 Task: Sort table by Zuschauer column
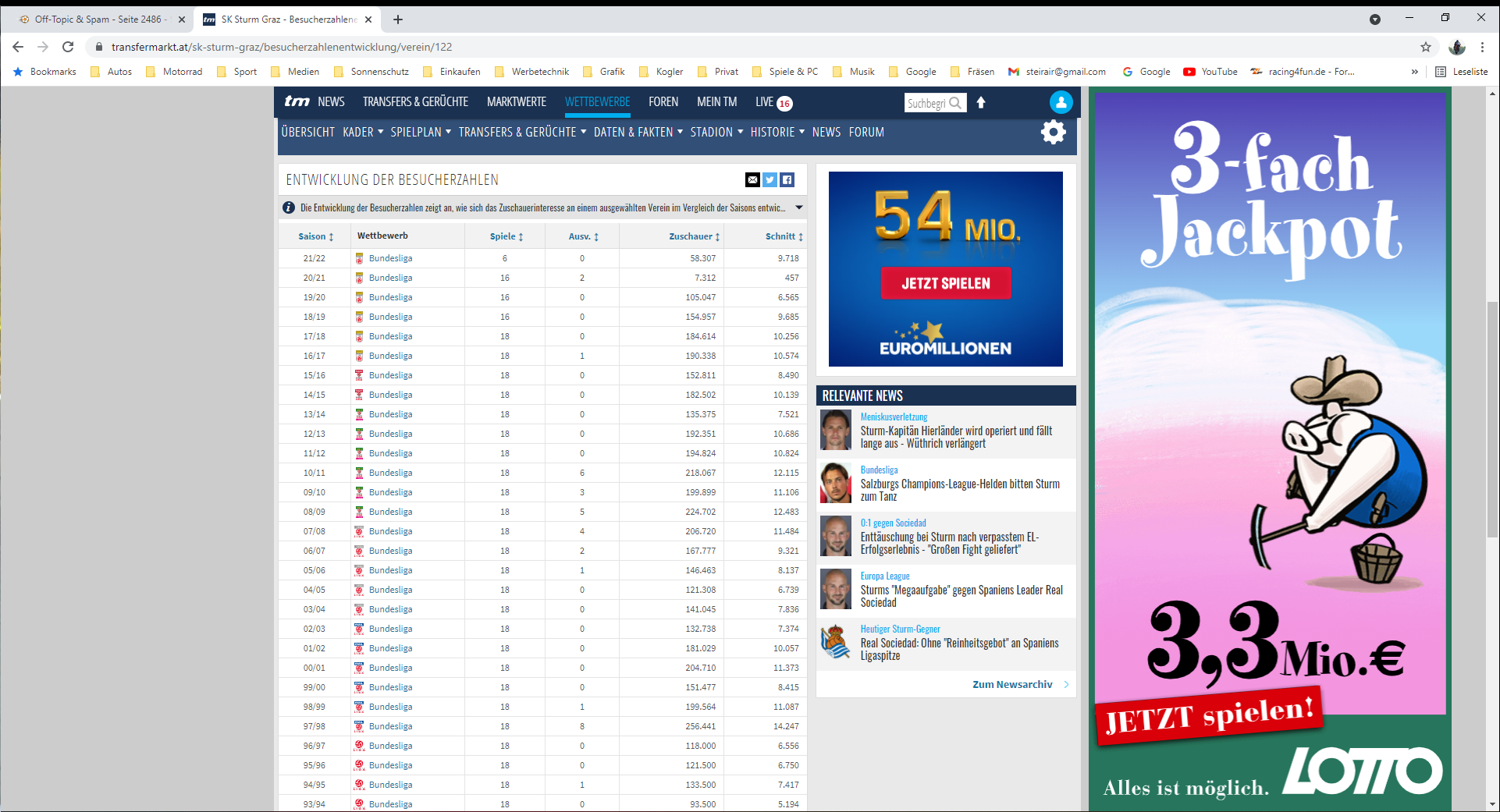tap(694, 236)
